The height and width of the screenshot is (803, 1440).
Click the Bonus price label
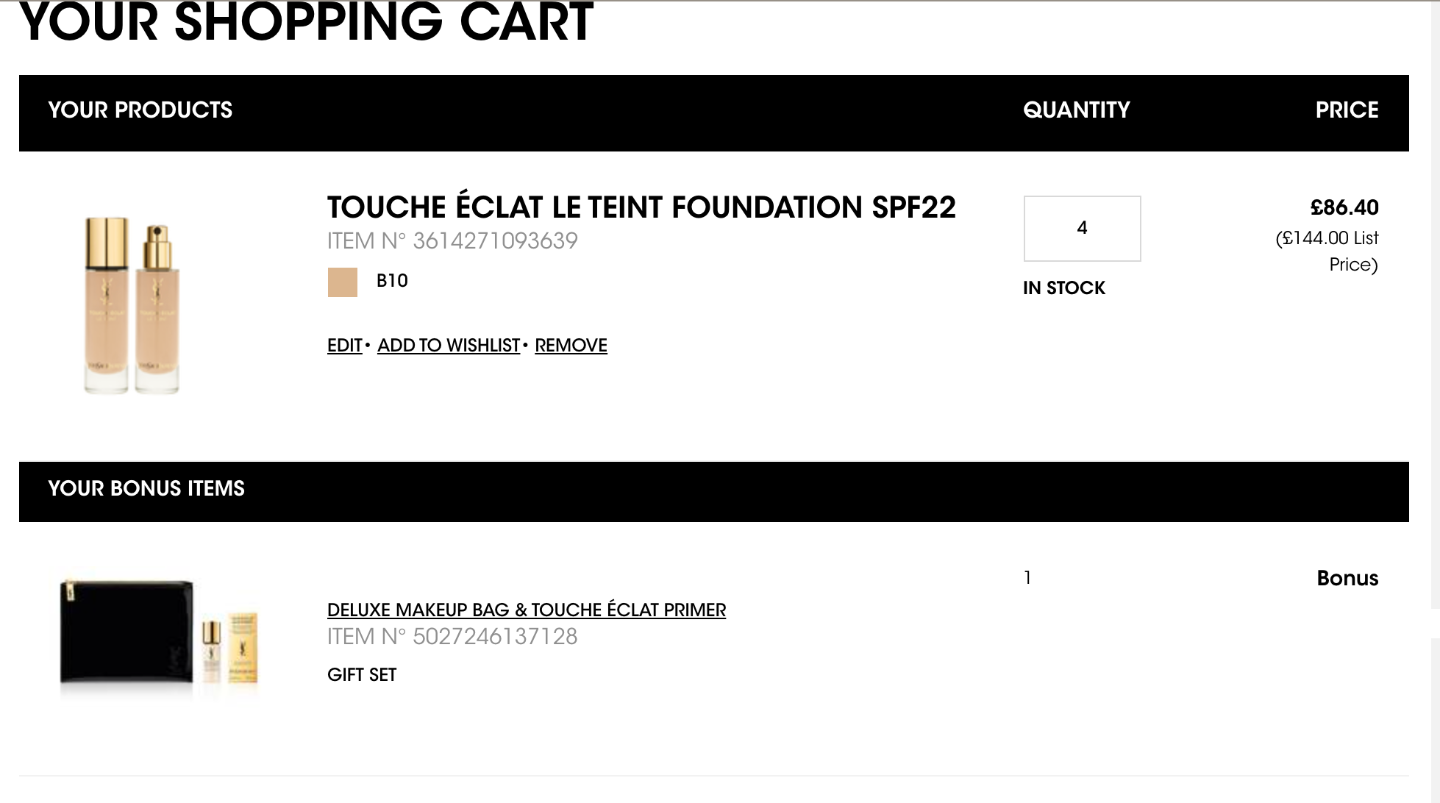tap(1347, 578)
